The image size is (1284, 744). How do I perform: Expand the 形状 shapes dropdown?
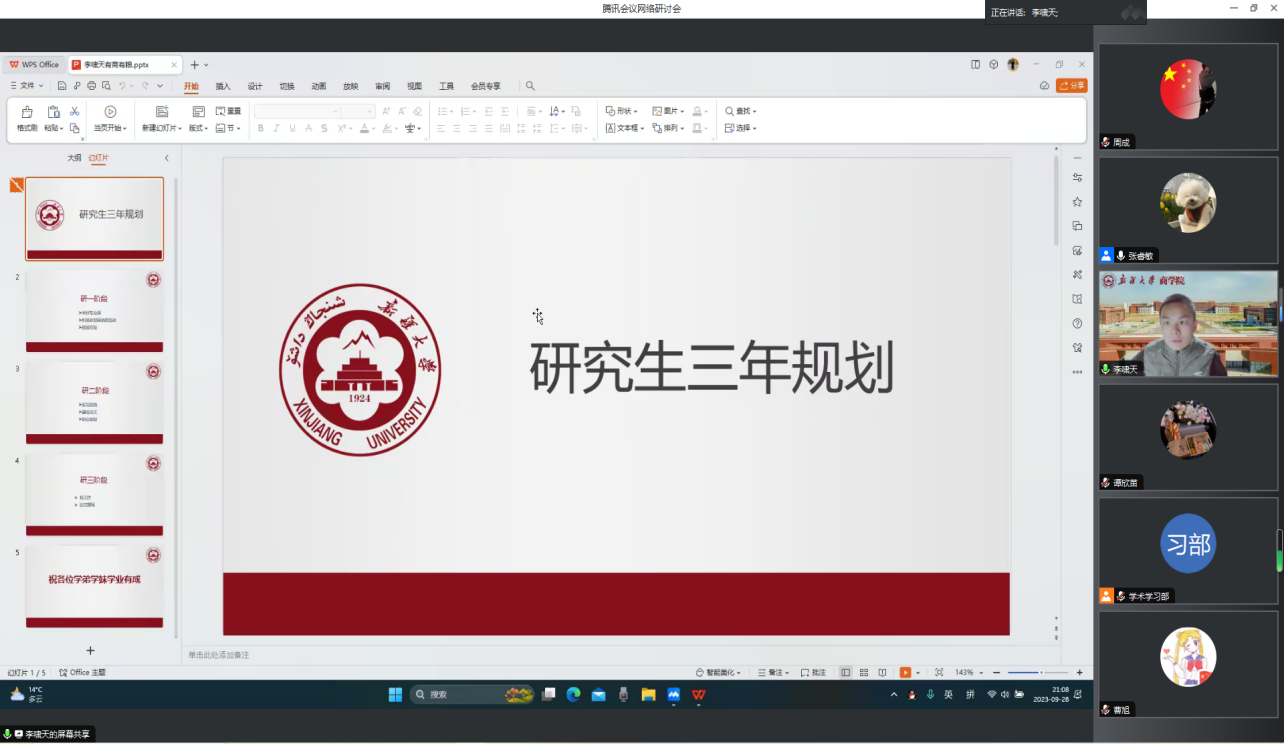click(x=624, y=111)
